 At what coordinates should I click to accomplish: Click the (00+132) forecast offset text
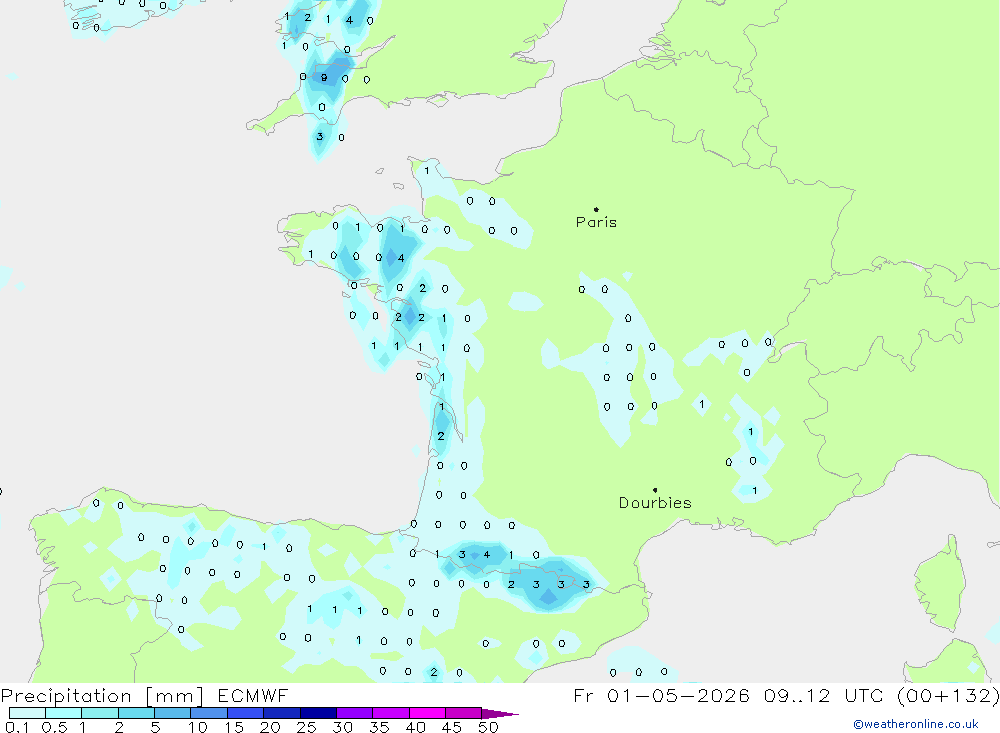948,695
